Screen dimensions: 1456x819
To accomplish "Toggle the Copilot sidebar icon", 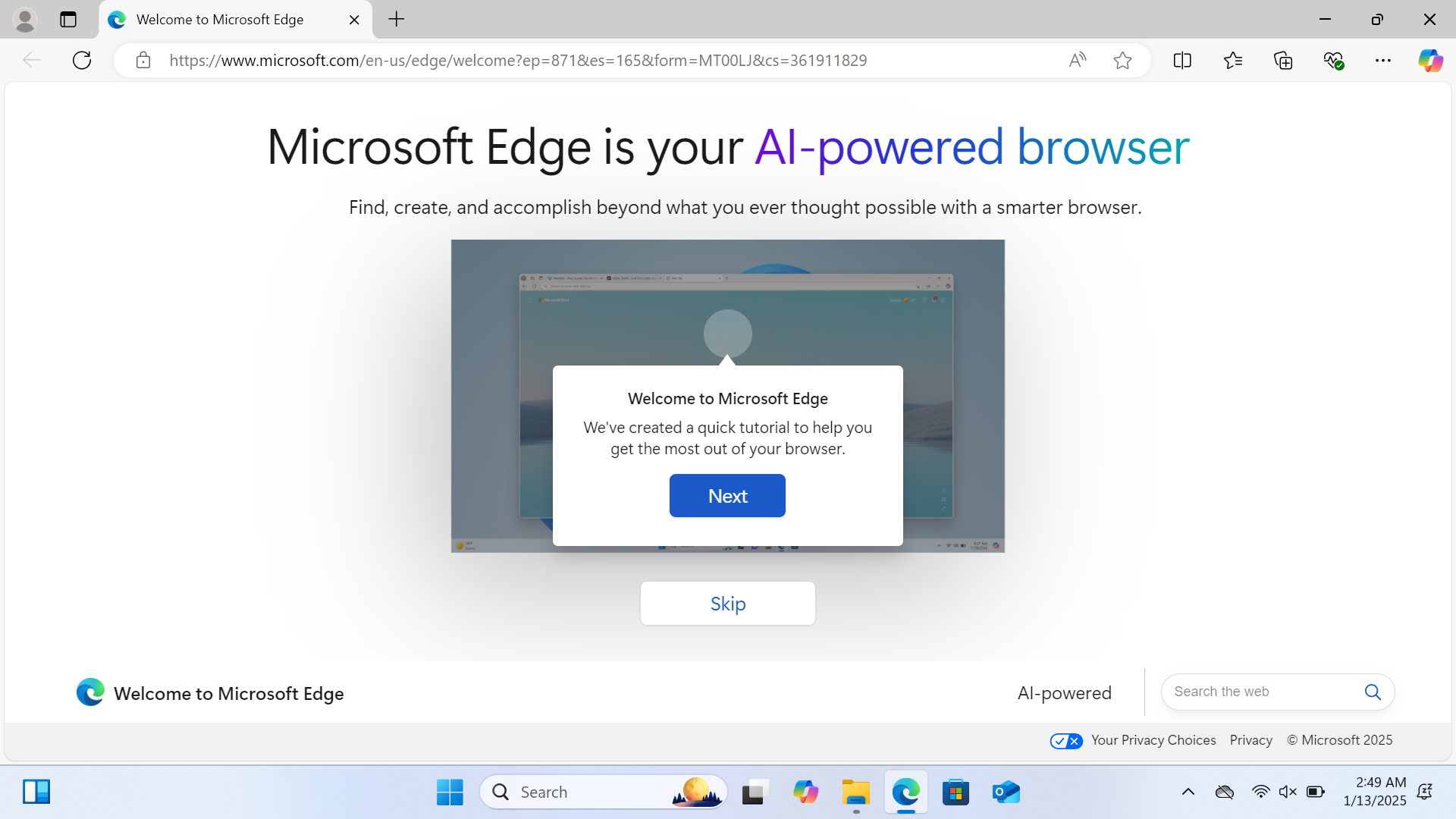I will [x=1432, y=61].
